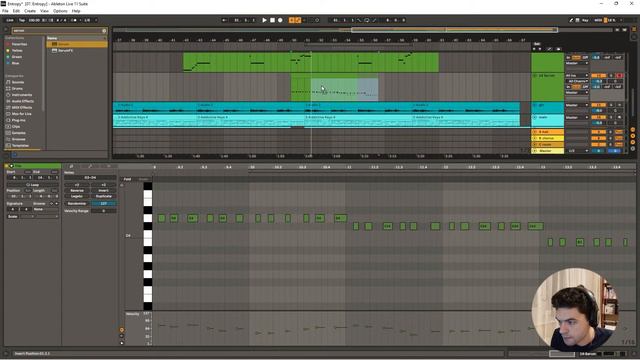This screenshot has width=640, height=360.
Task: Open the Sounds browser category
Action: coord(18,82)
